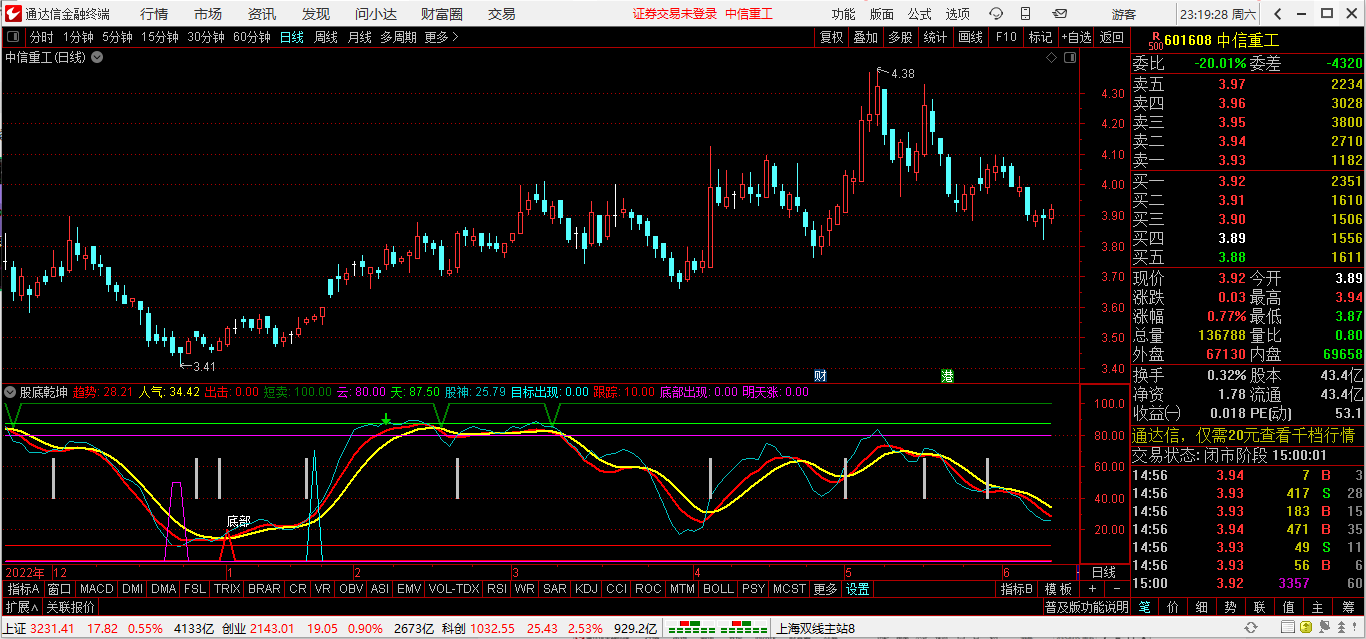Expand the 更多 periods dropdown
The image size is (1366, 639).
pyautogui.click(x=442, y=37)
